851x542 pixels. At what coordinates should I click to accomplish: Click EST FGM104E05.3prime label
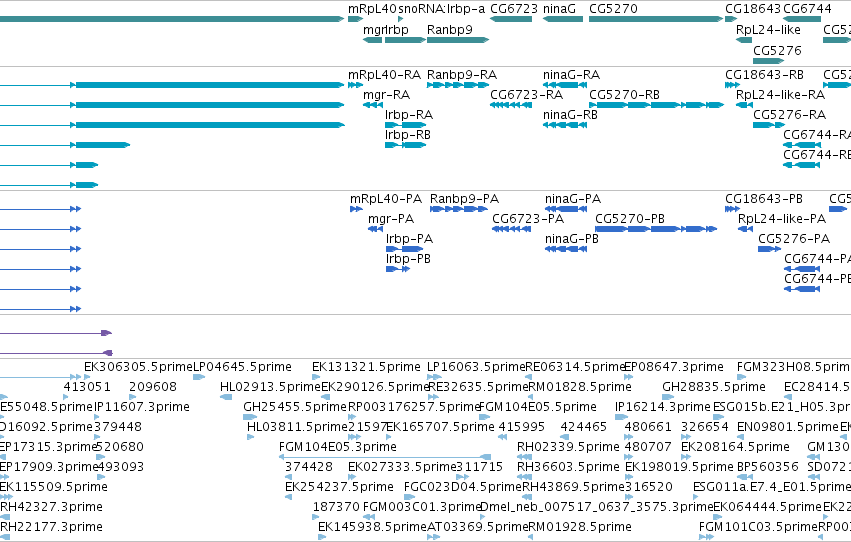[338, 447]
